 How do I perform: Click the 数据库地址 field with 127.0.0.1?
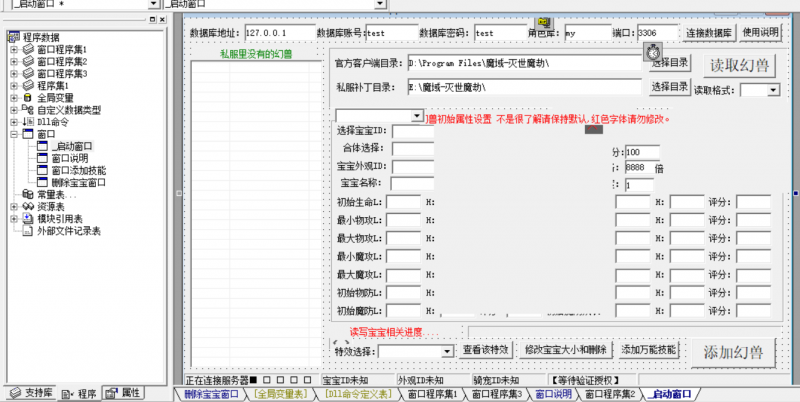(280, 33)
